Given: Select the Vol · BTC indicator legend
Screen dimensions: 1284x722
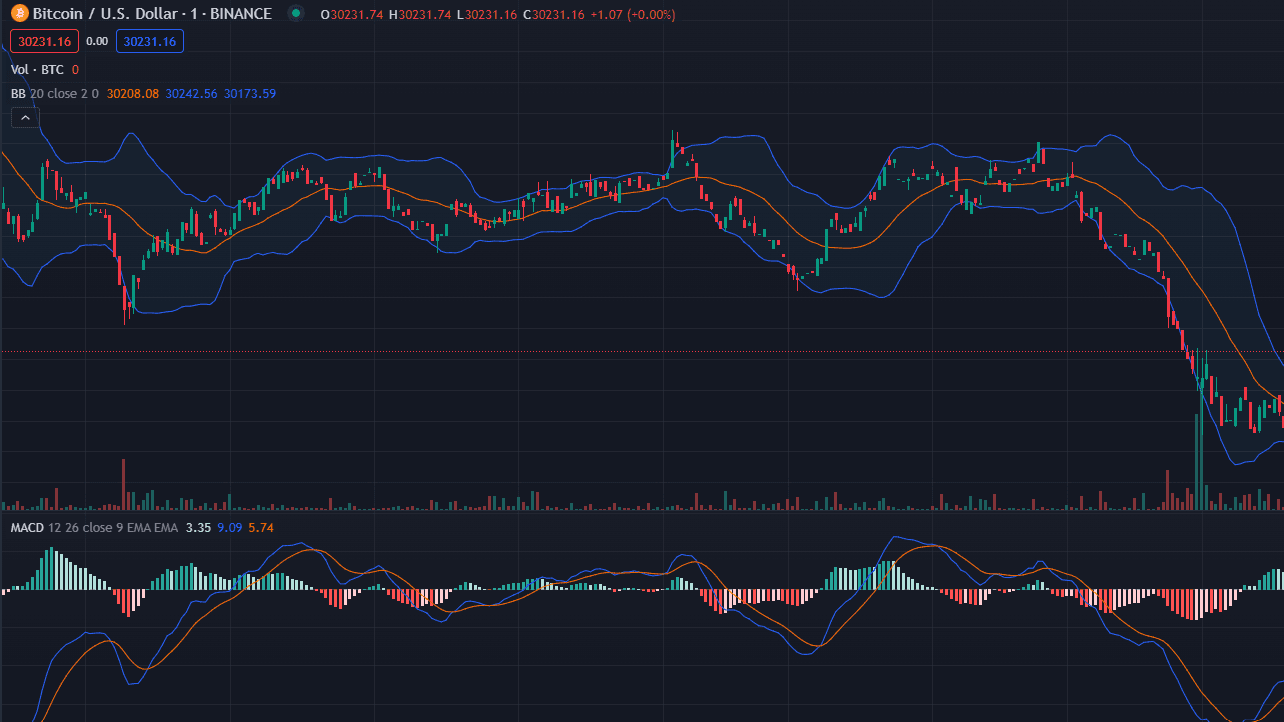Looking at the screenshot, I should [37, 69].
